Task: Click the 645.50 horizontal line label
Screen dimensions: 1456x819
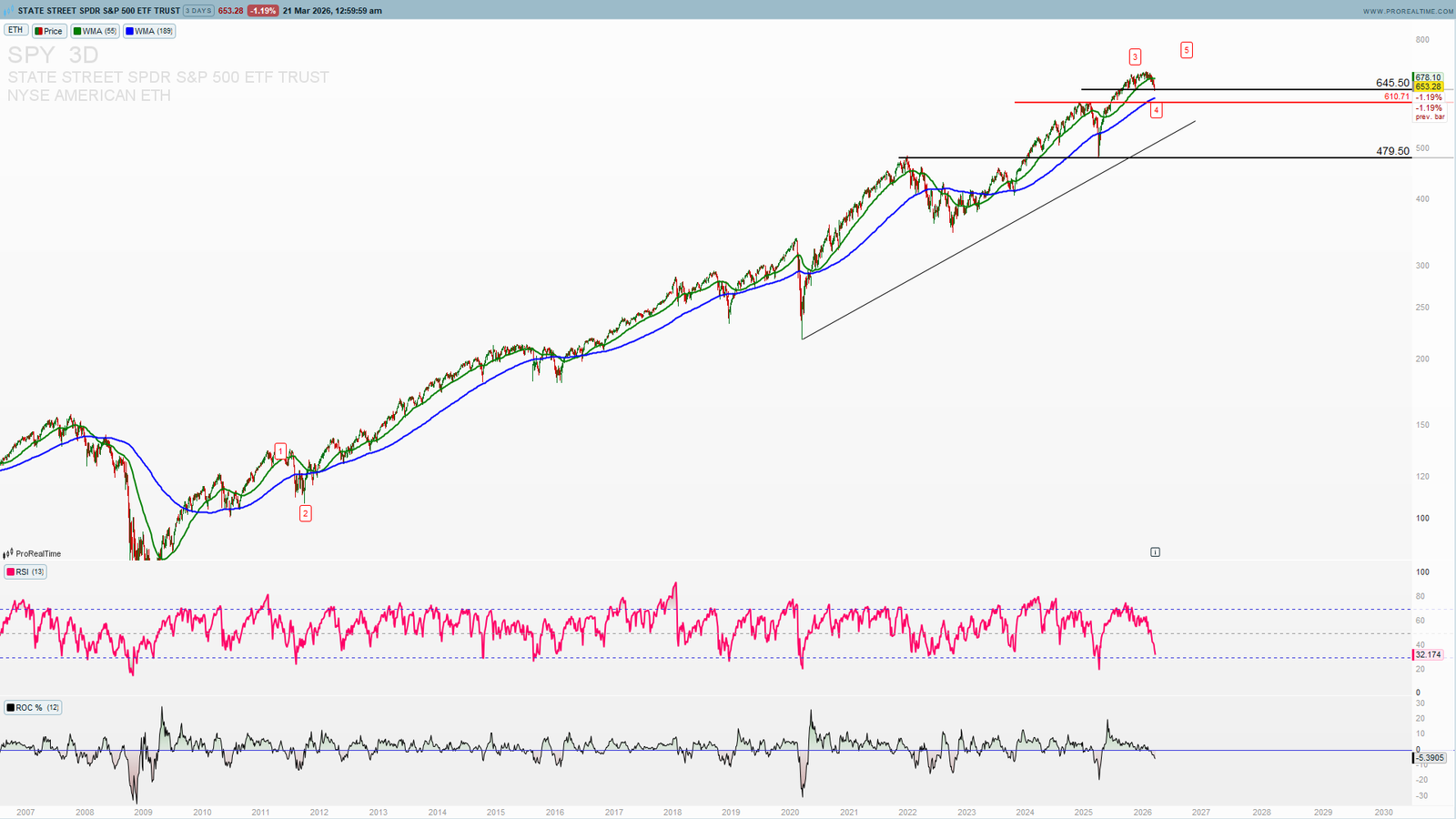Action: coord(1392,83)
